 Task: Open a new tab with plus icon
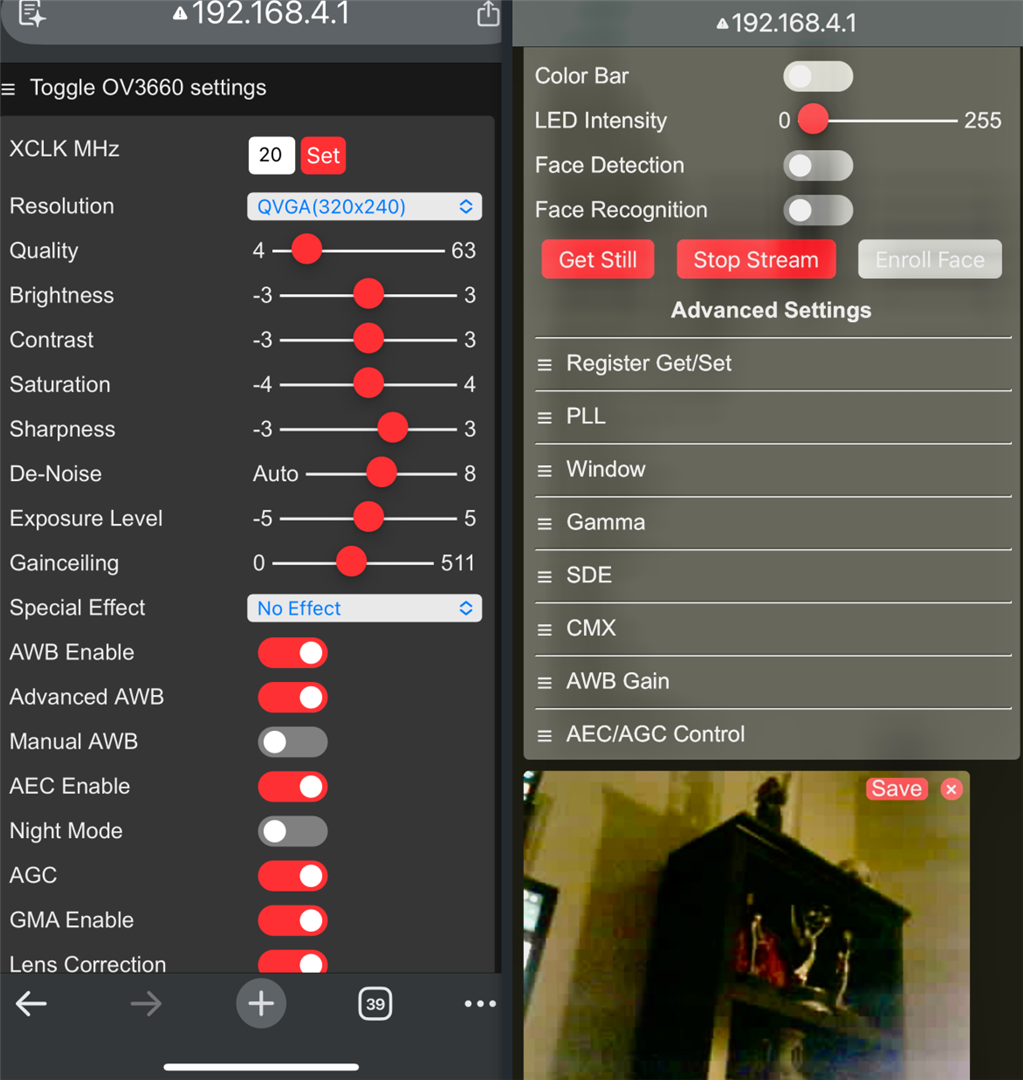261,1003
